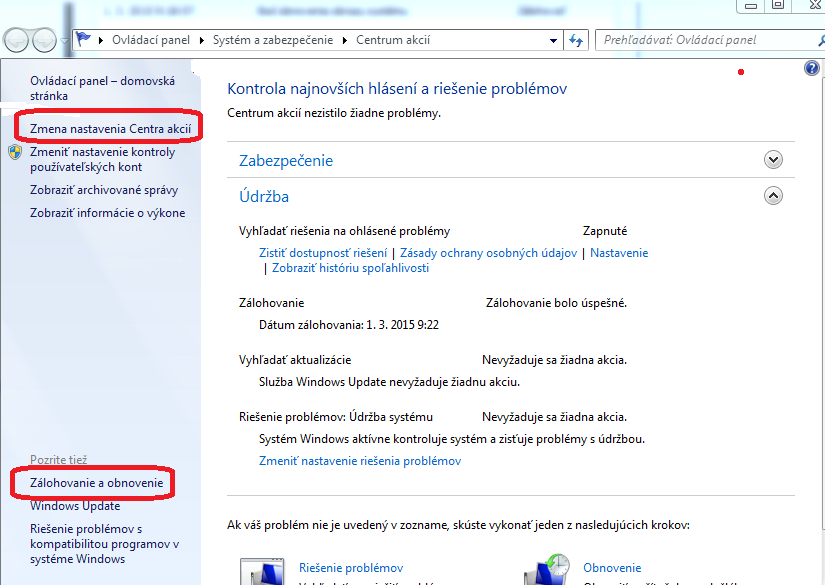The image size is (825, 585).
Task: Click the Action Center flag icon in address bar
Action: [83, 39]
